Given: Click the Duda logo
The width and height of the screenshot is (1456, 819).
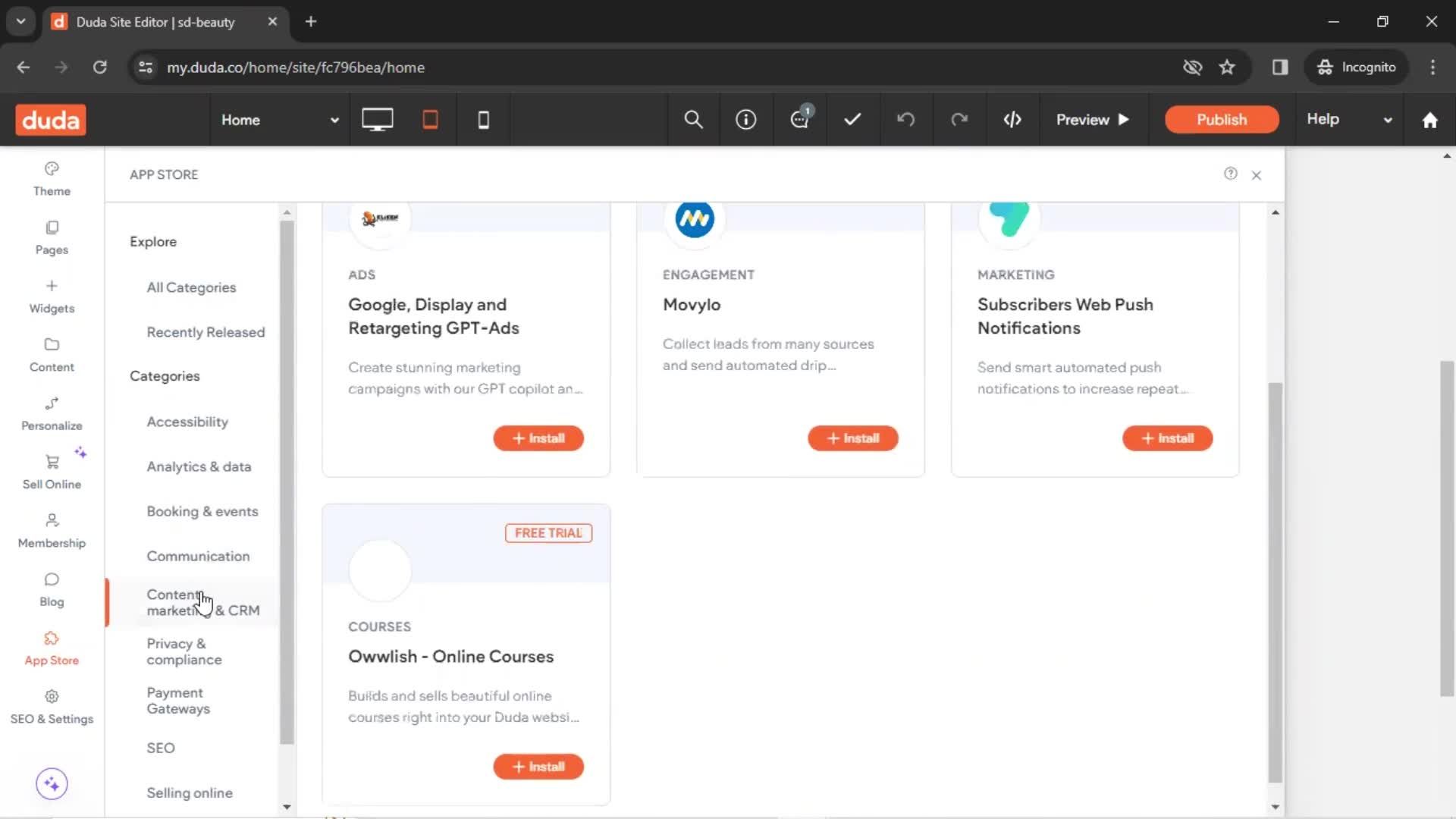Looking at the screenshot, I should point(51,120).
